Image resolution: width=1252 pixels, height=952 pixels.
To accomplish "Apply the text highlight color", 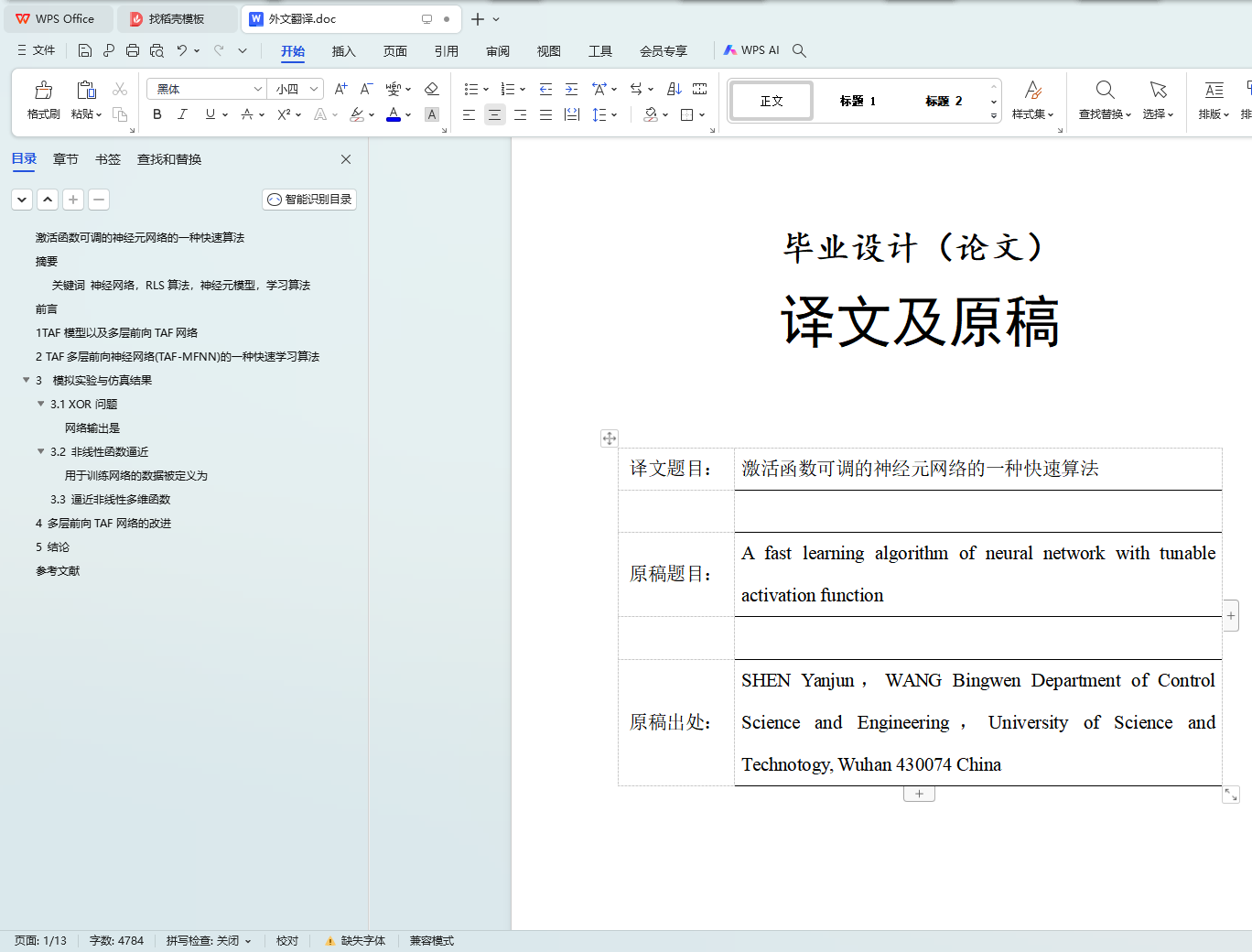I will (x=358, y=114).
